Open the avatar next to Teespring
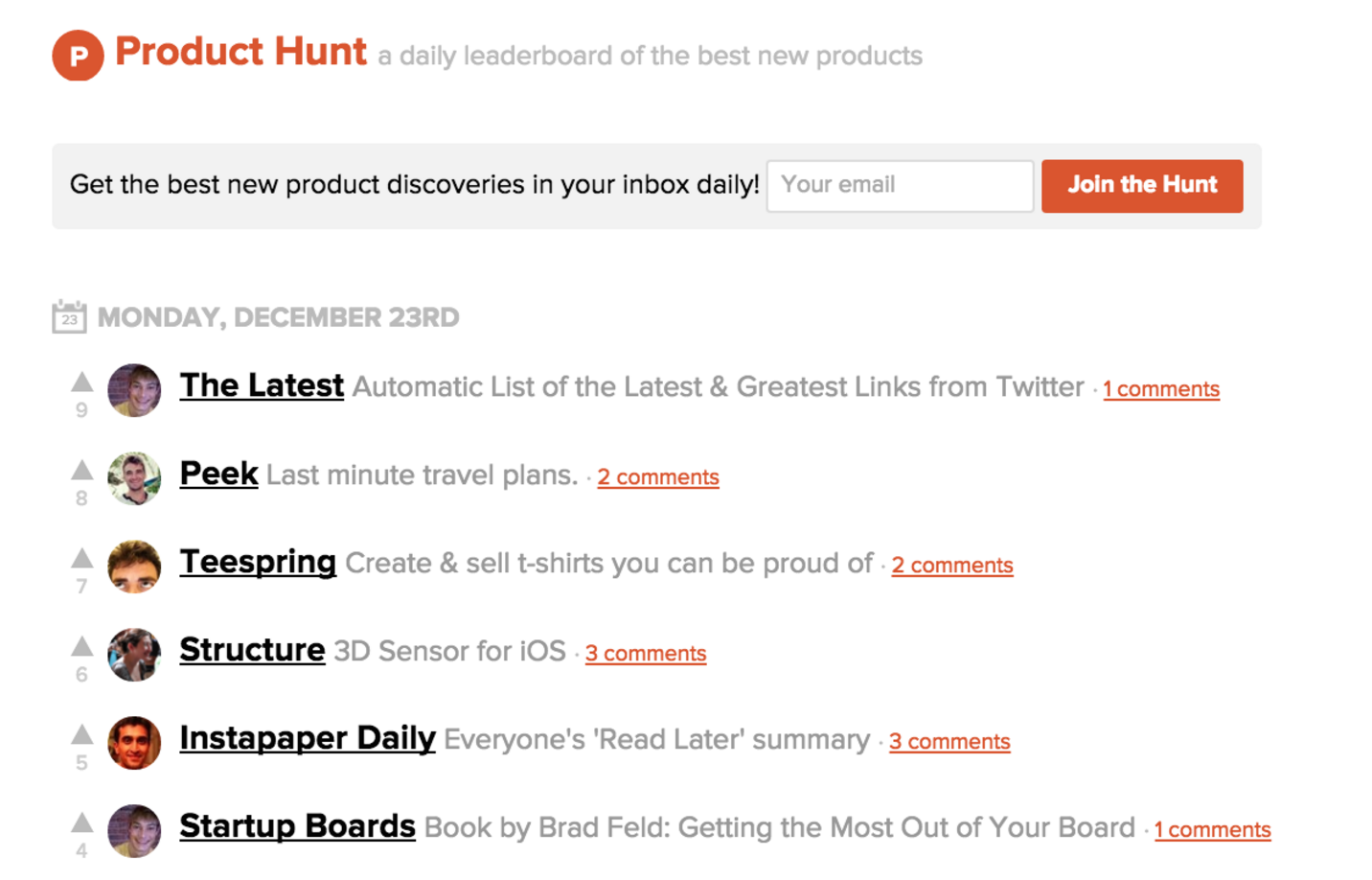The image size is (1372, 880). (134, 567)
